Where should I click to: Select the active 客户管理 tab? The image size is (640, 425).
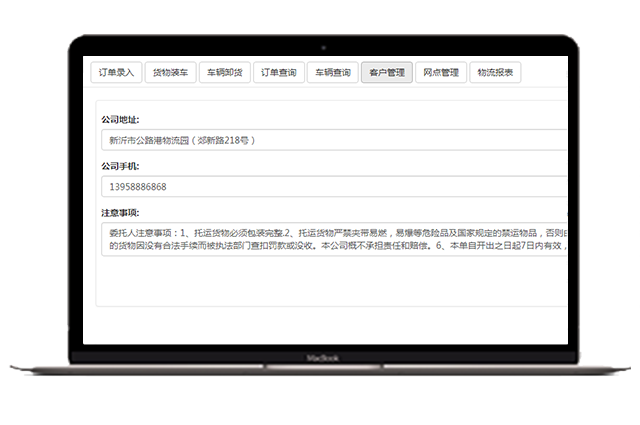pos(387,73)
